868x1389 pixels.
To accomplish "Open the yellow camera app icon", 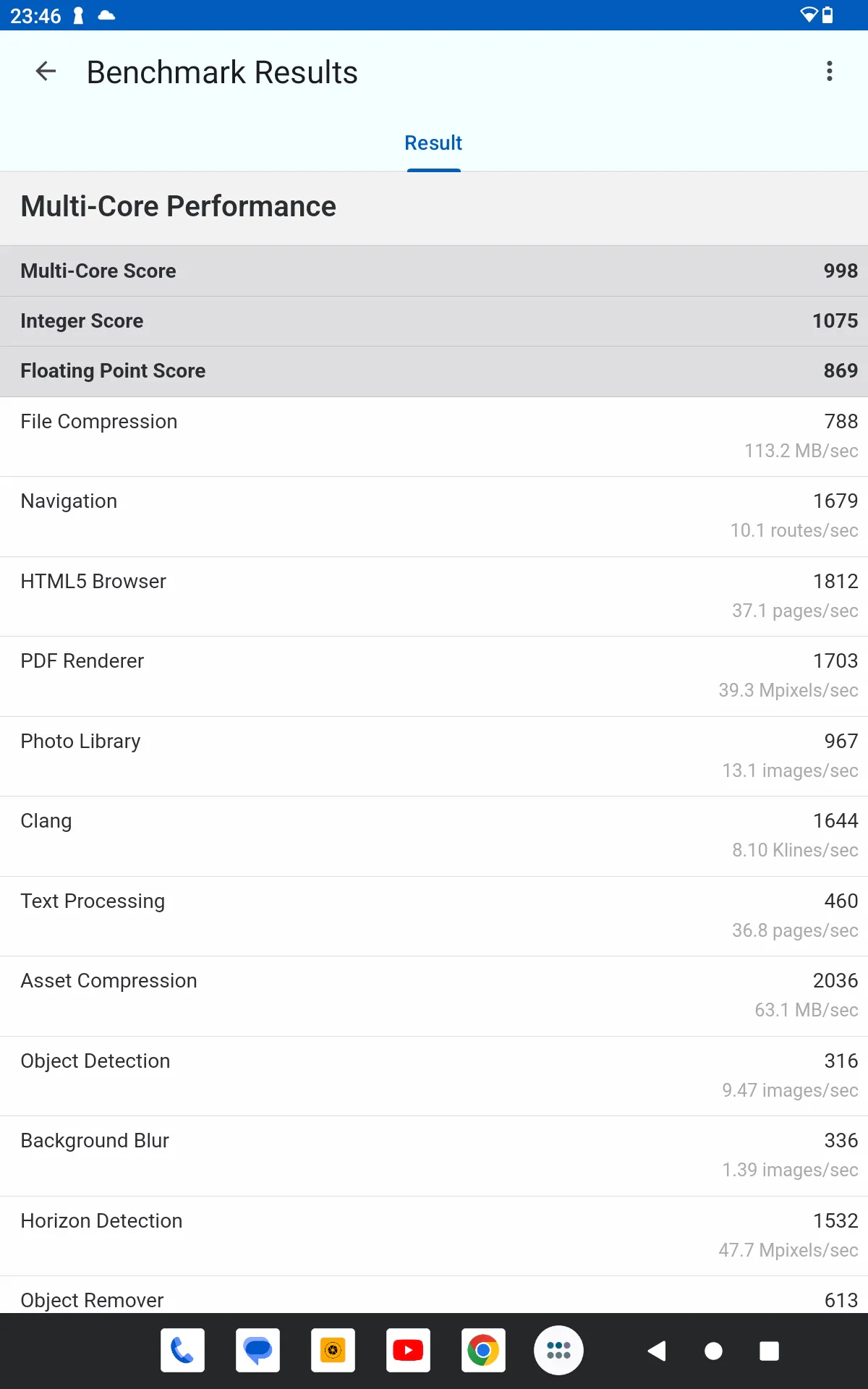I will click(x=333, y=1350).
